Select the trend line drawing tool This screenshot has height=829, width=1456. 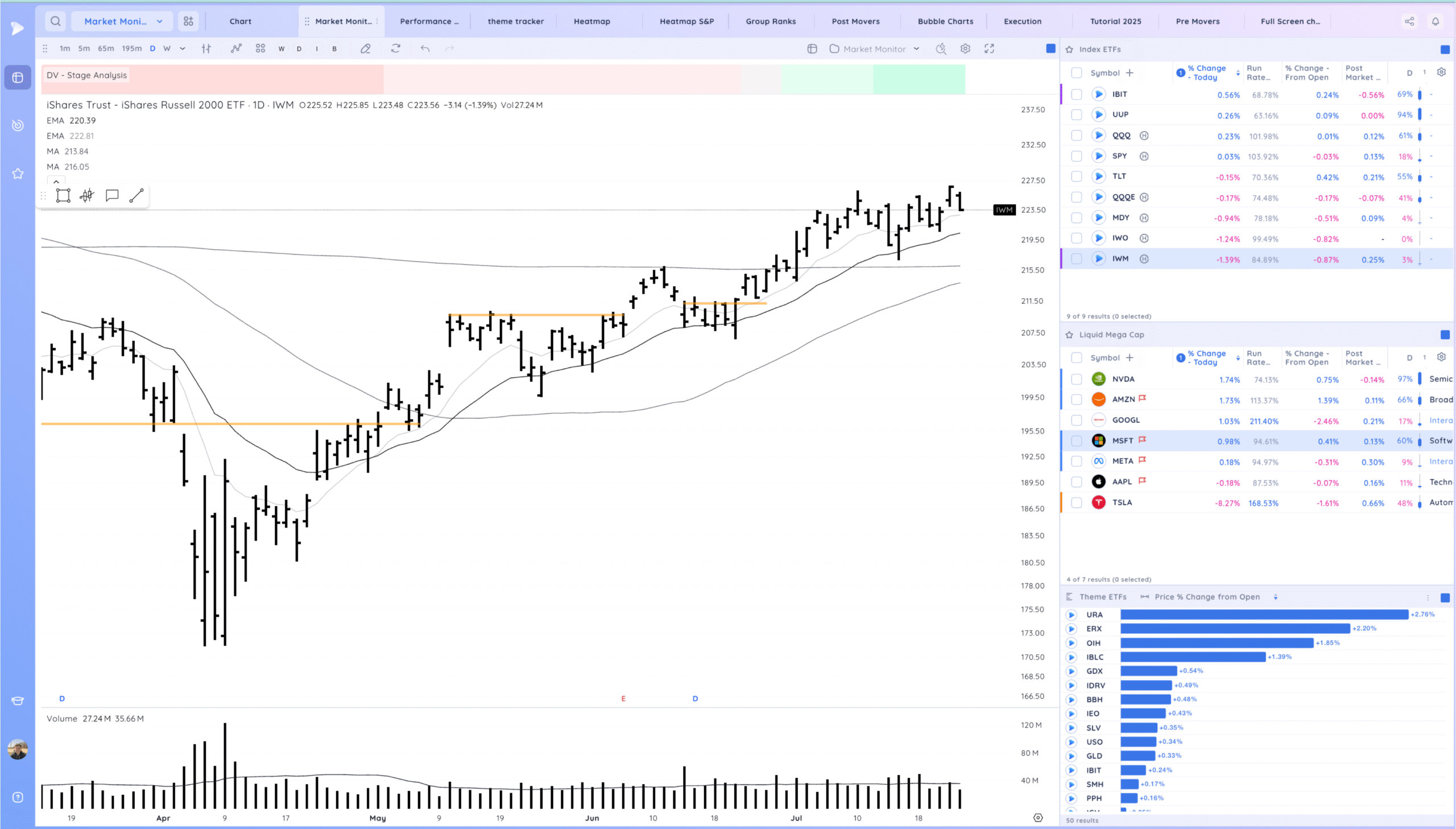pos(136,196)
